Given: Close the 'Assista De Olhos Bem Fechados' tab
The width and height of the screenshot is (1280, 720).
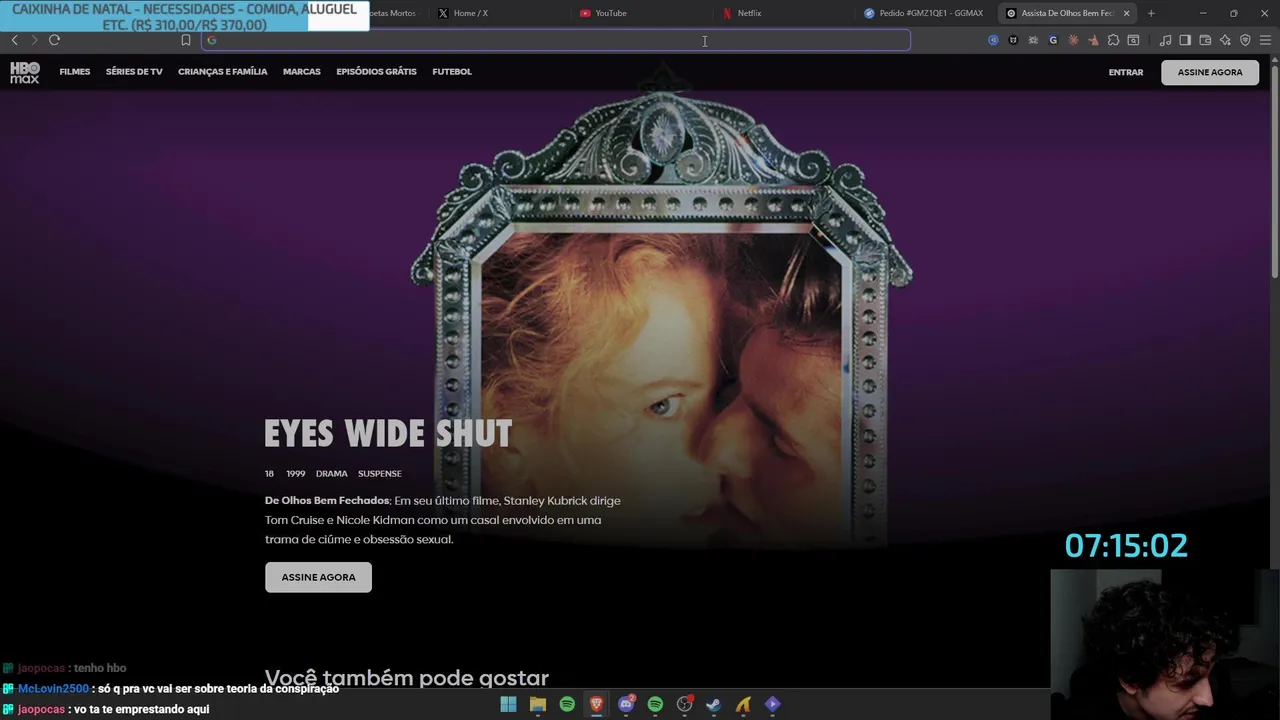Looking at the screenshot, I should click(x=1127, y=13).
